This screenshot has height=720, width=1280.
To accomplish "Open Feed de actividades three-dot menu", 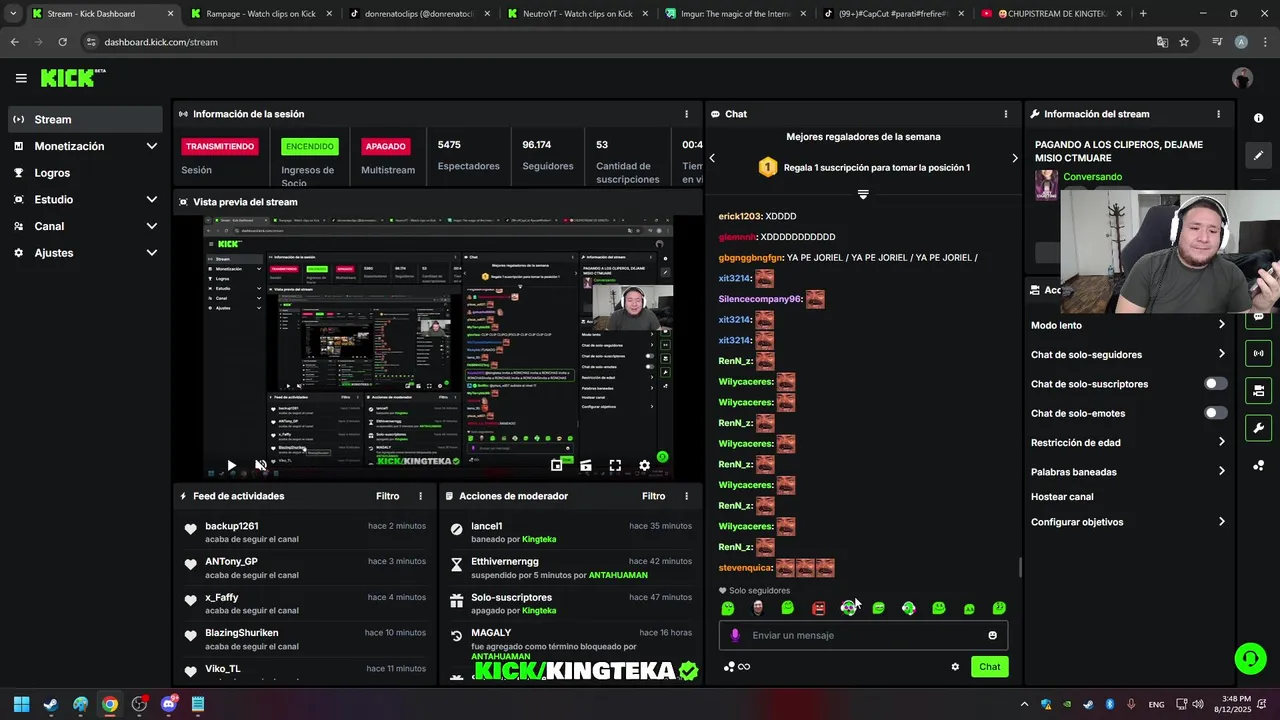I will point(420,496).
